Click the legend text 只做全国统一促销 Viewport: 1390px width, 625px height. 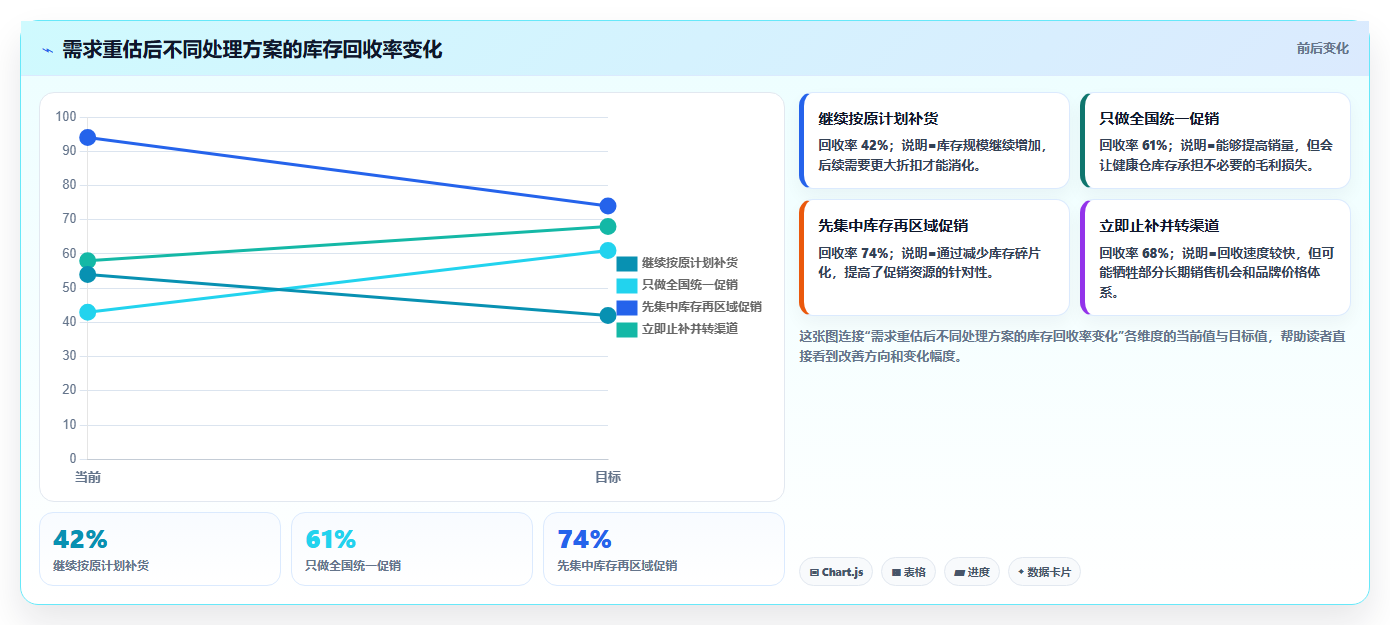[x=690, y=285]
